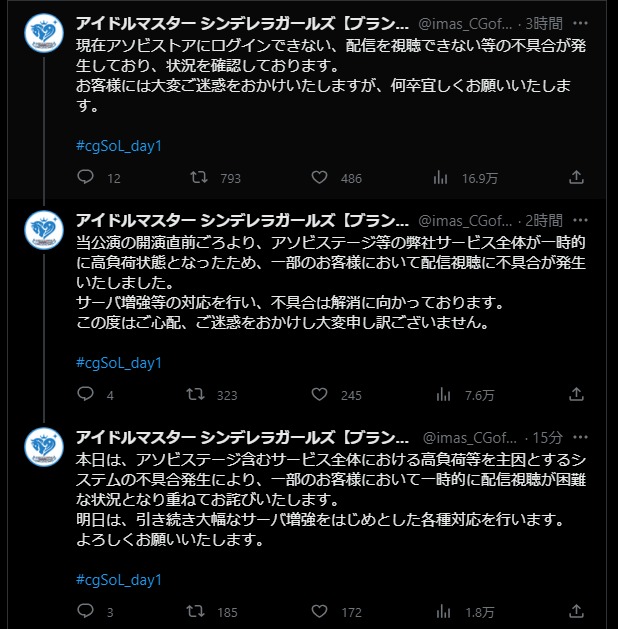Like the tweet showing 172 likes
Screen dimensions: 618x629
pos(319,611)
